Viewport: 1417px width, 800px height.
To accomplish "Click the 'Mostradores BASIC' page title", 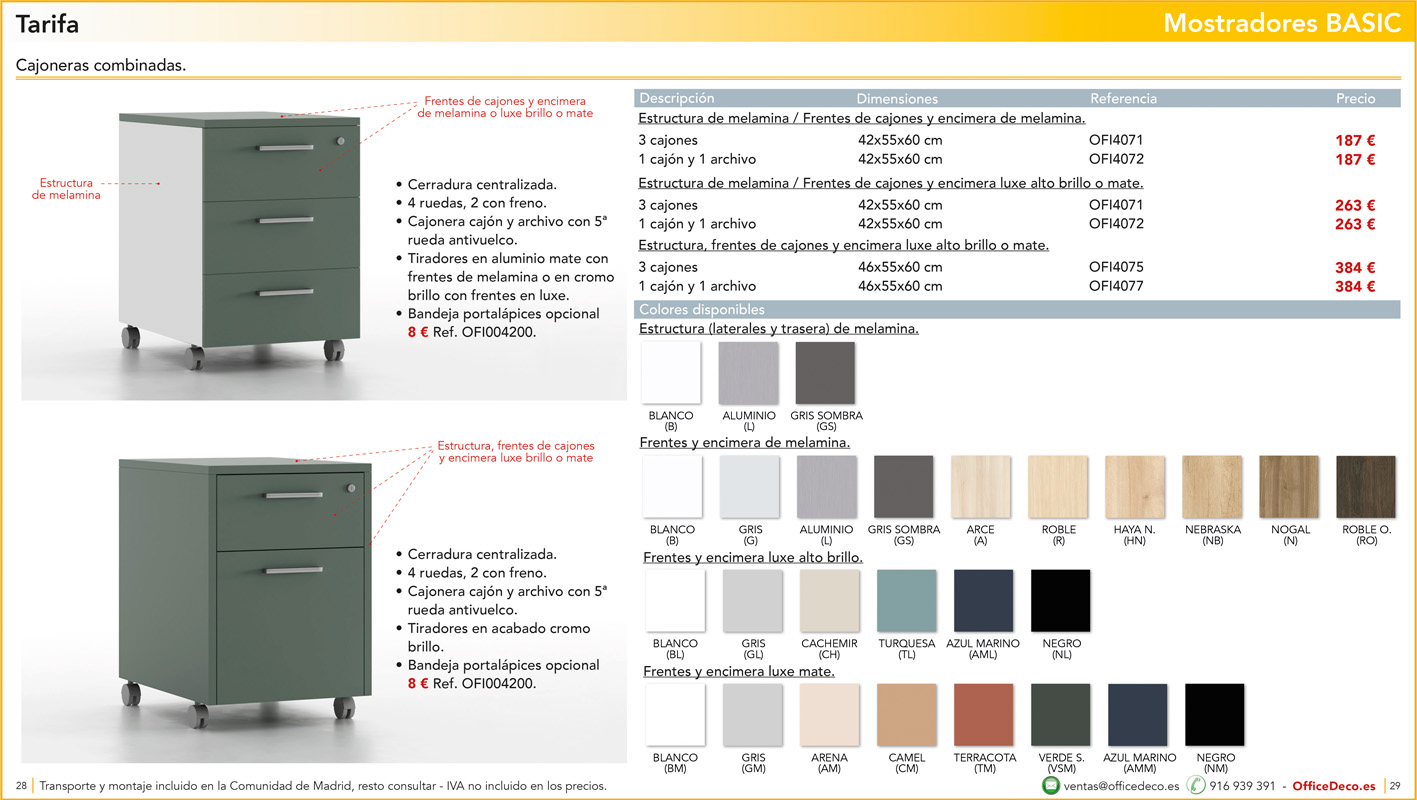I will (1282, 23).
